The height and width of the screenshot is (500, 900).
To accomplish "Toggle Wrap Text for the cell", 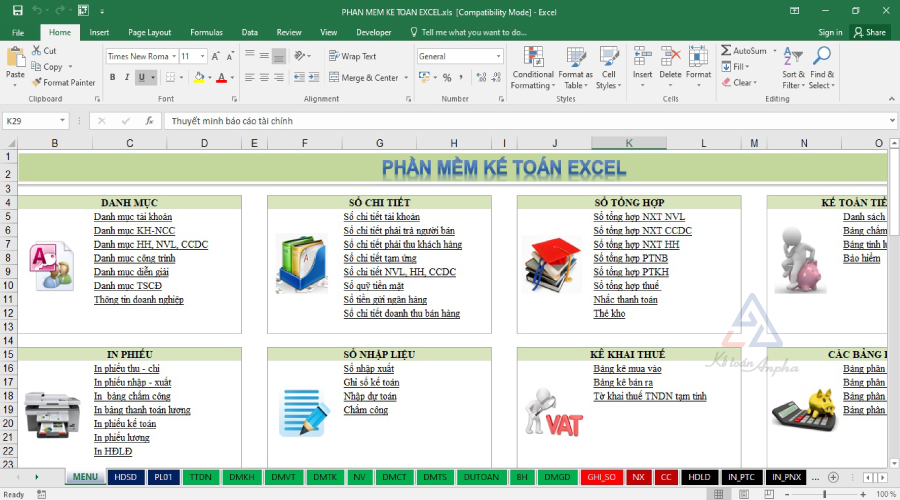I will (352, 56).
